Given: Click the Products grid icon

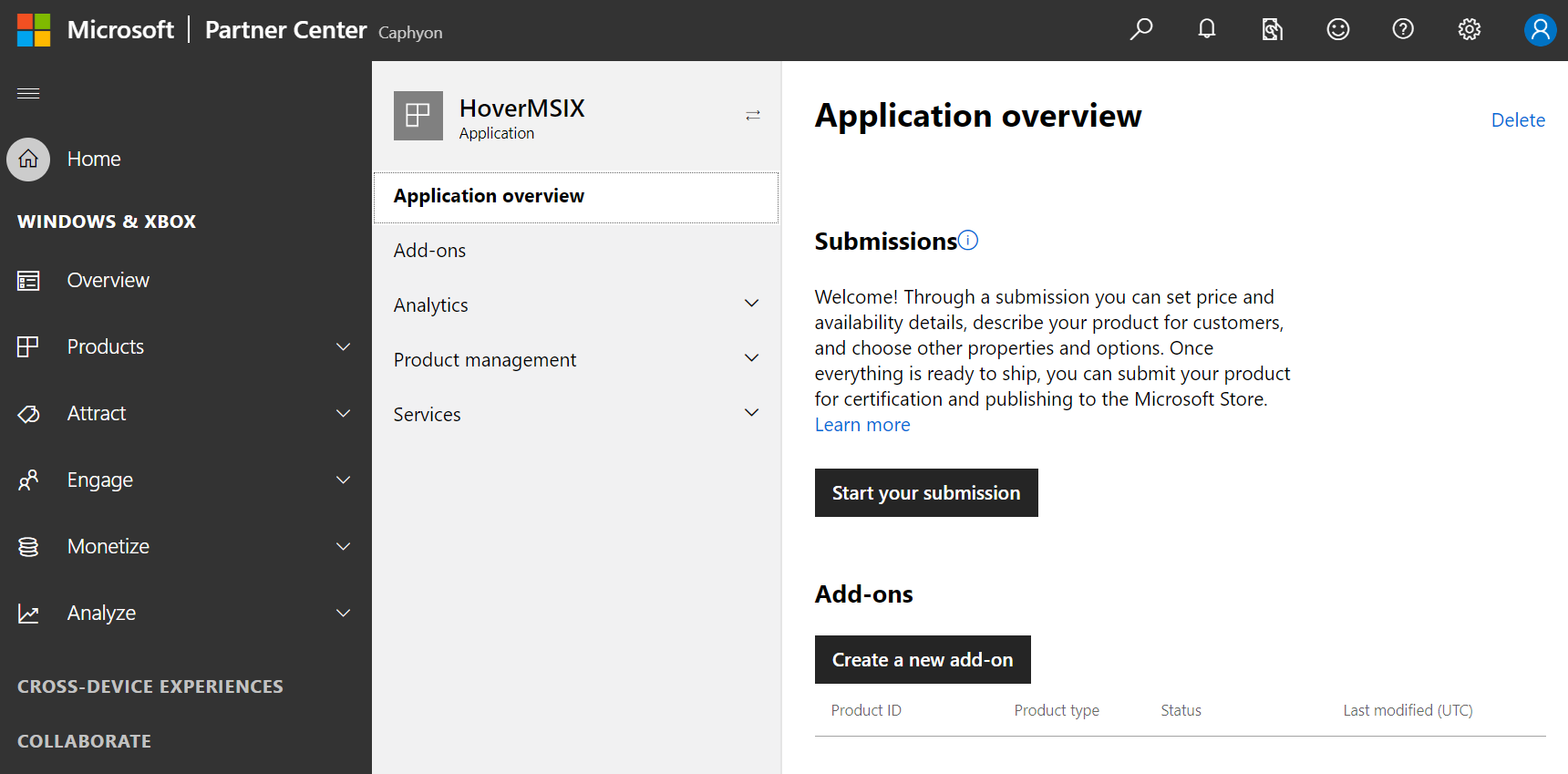Looking at the screenshot, I should [x=28, y=346].
